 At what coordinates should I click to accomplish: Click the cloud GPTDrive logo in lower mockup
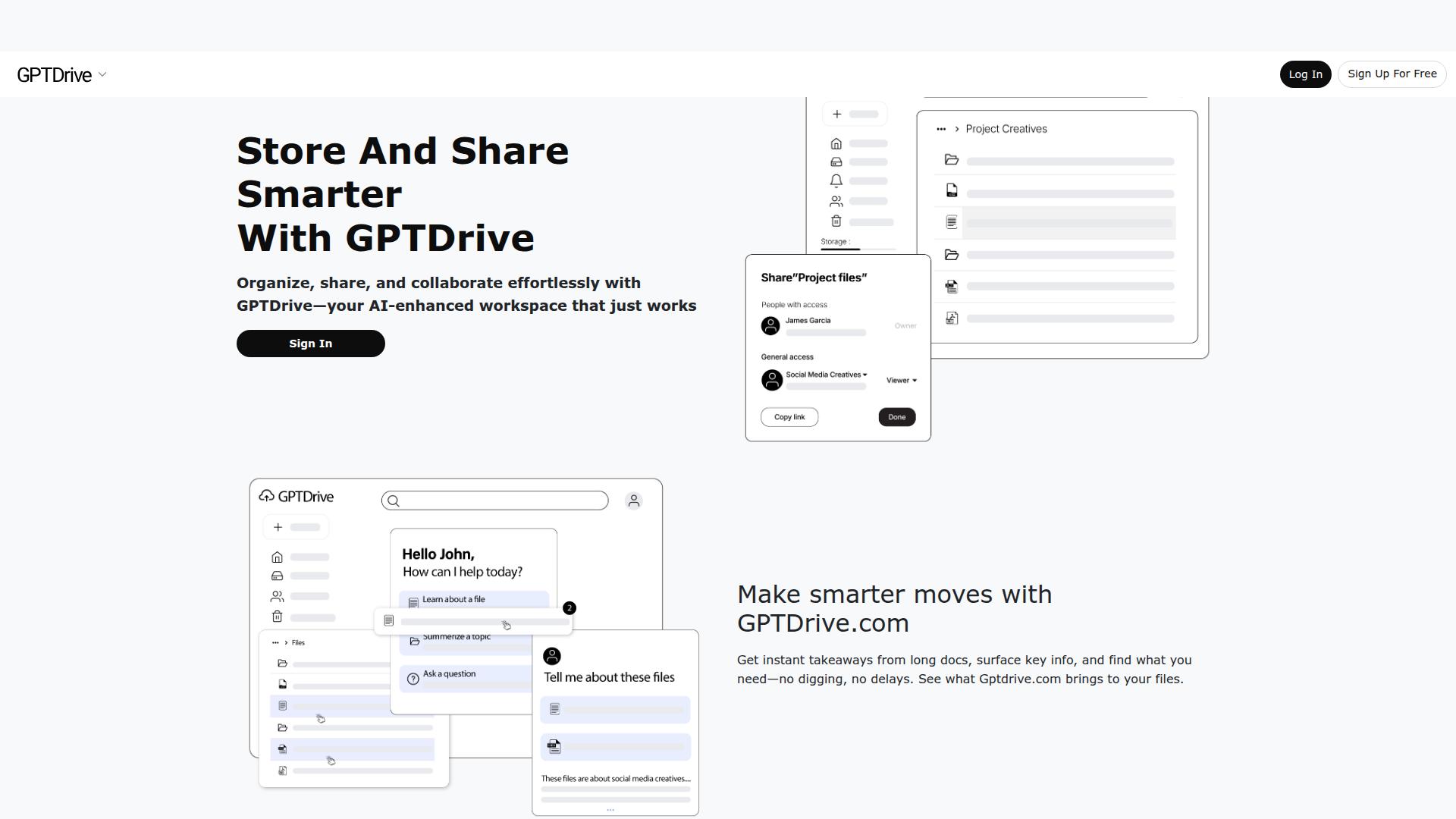[x=297, y=496]
